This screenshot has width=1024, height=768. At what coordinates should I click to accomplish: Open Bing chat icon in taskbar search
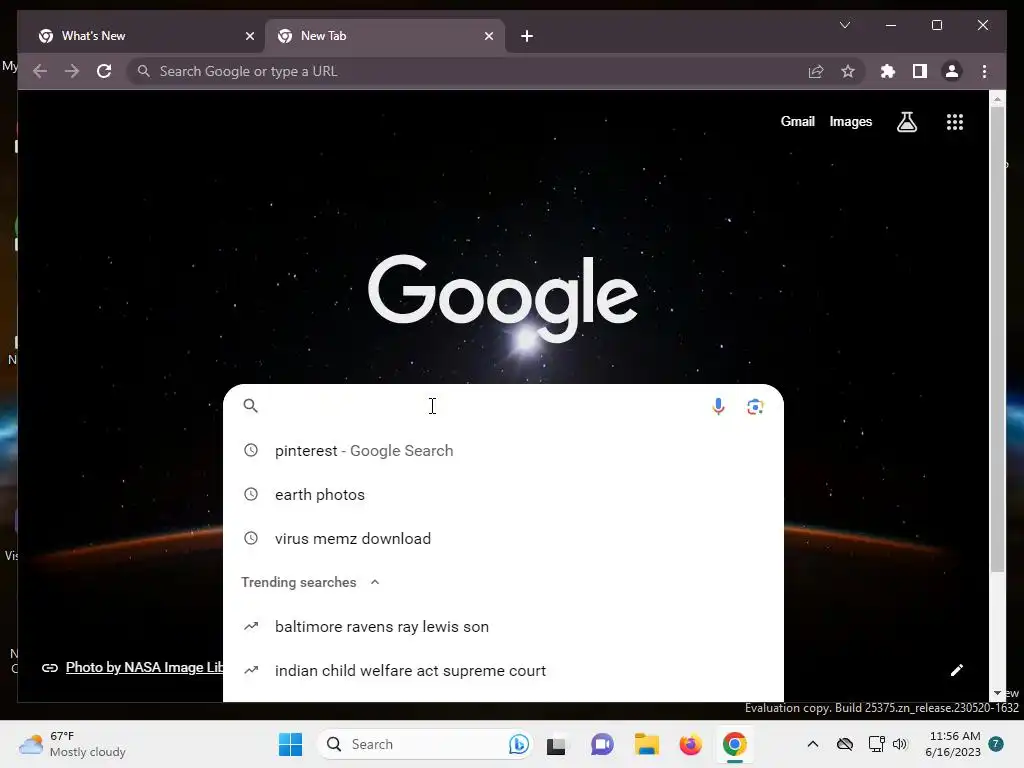[519, 744]
